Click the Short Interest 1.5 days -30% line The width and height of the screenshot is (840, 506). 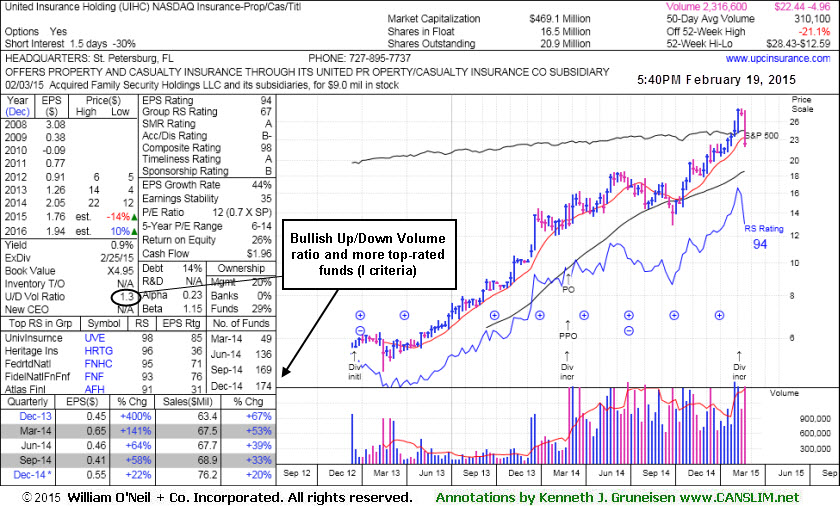click(70, 44)
